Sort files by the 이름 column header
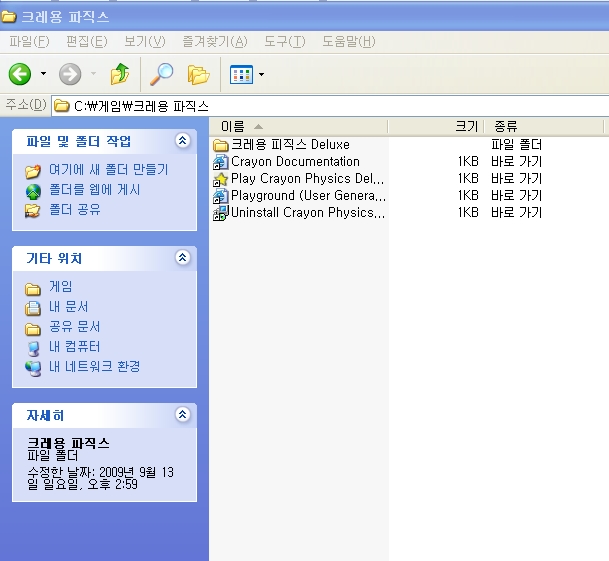The height and width of the screenshot is (561, 609). [300, 126]
